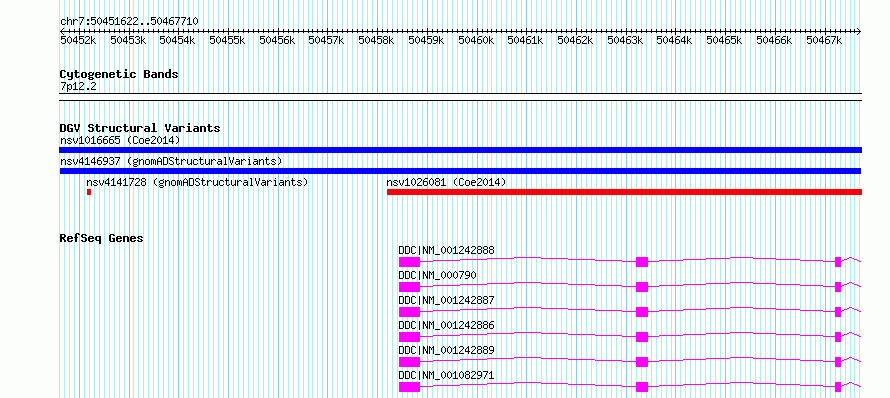Click the first large exon of DDC|NM_001082971
Viewport: 890px width, 398px height.
point(409,387)
